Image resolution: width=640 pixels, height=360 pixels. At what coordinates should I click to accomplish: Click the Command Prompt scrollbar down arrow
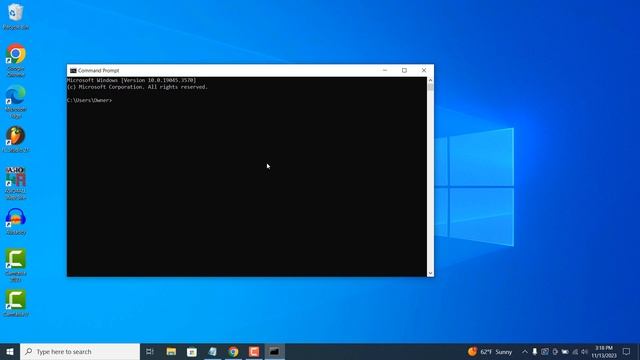(430, 273)
